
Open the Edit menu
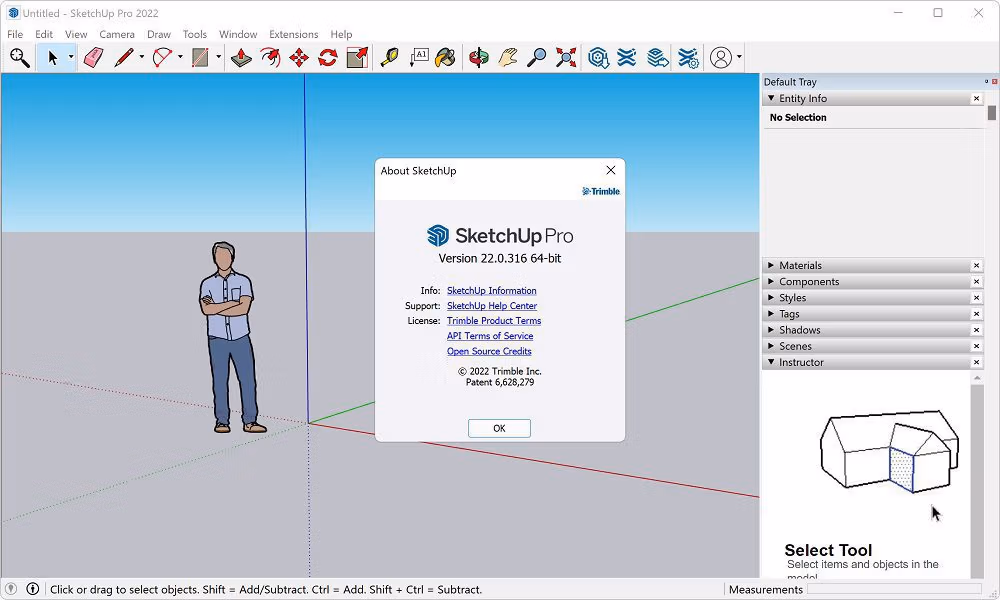(x=44, y=34)
